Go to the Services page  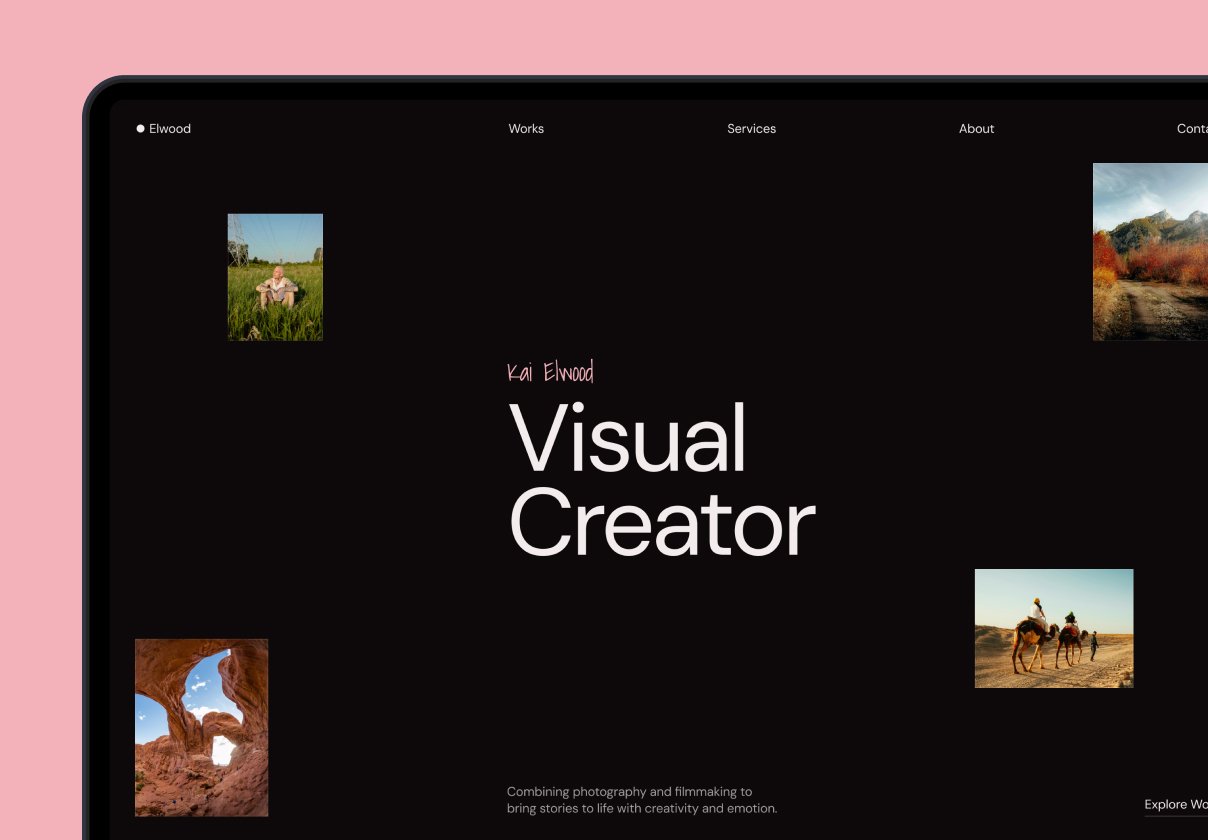pos(751,128)
